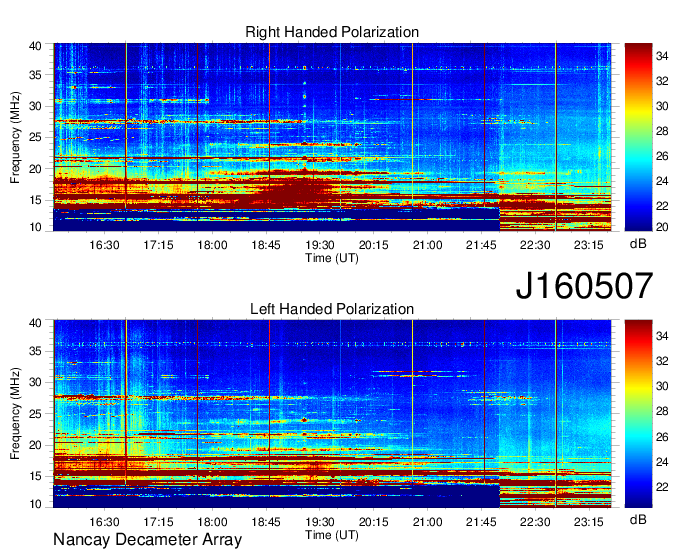
Task: Click the 22:30 time tick under Right Handed plot
Action: (x=535, y=245)
